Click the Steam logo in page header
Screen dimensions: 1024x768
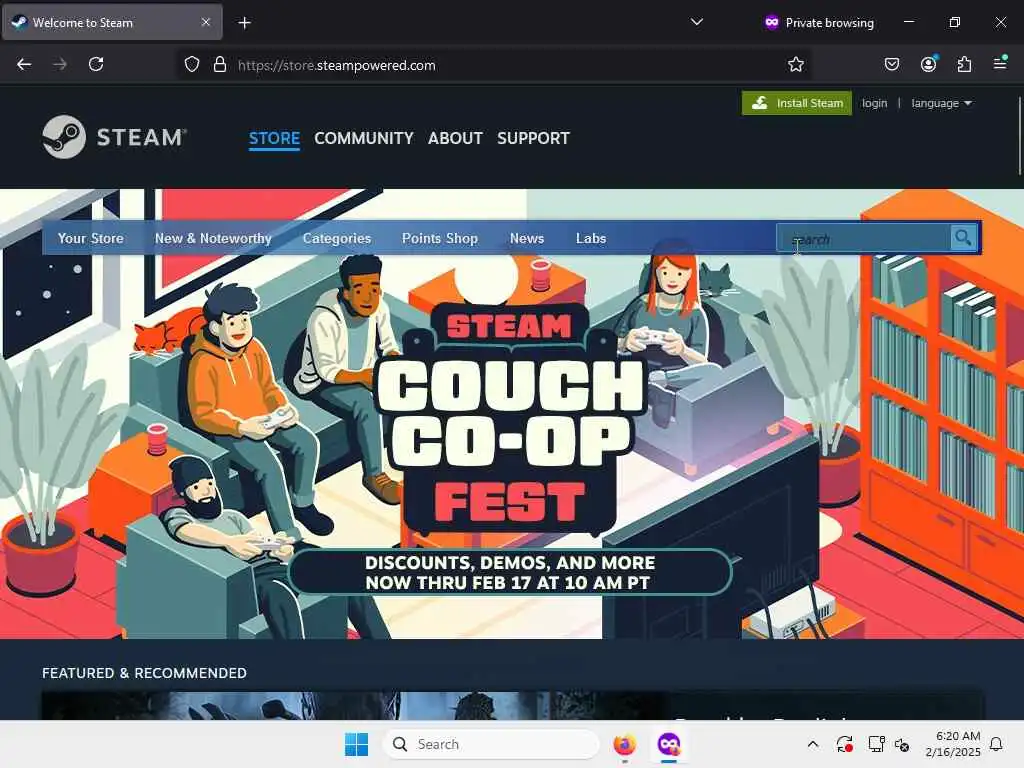(x=114, y=136)
